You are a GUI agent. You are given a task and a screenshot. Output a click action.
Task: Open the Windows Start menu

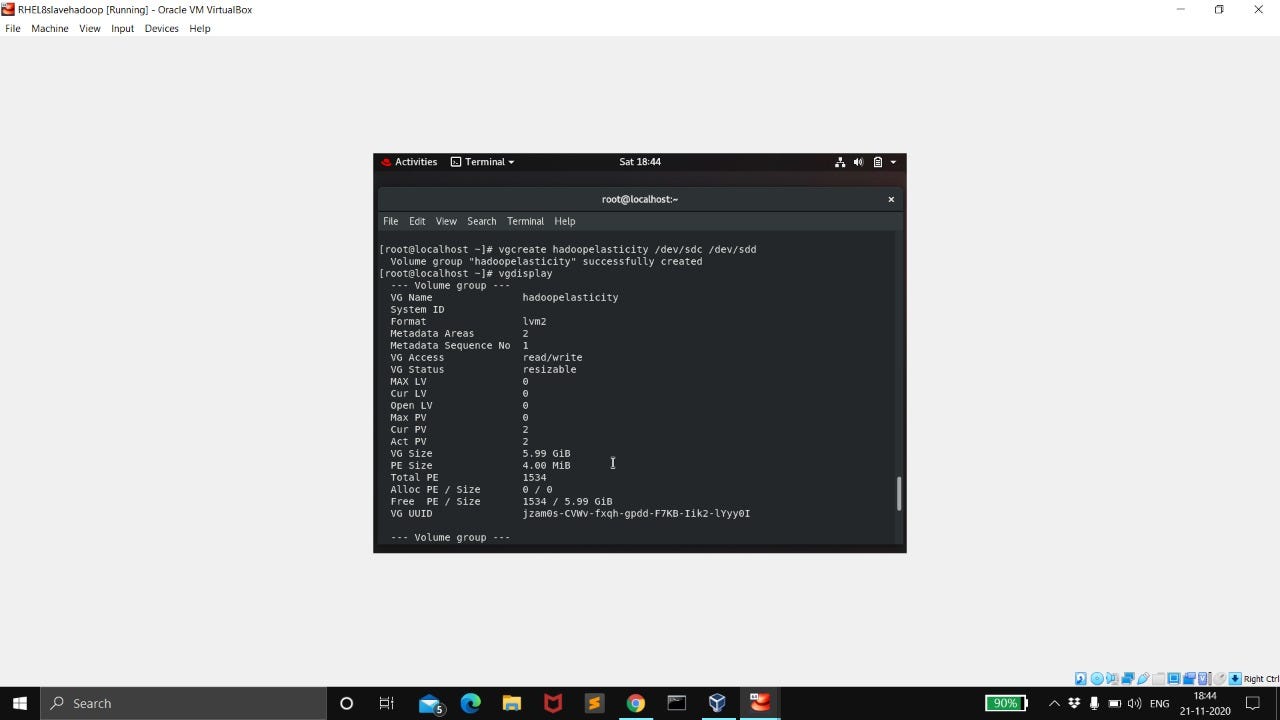[20, 703]
